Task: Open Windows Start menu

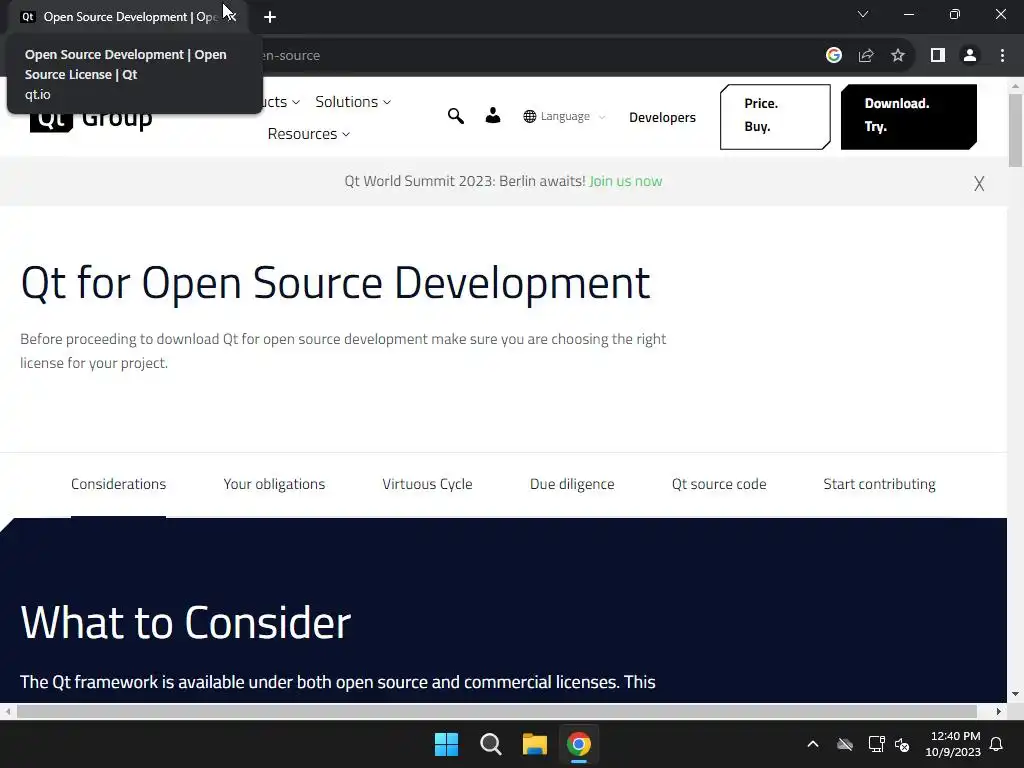Action: click(x=447, y=744)
